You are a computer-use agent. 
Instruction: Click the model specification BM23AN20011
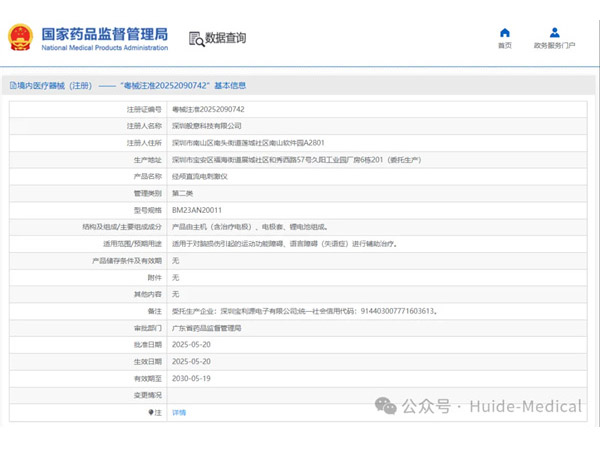197,210
